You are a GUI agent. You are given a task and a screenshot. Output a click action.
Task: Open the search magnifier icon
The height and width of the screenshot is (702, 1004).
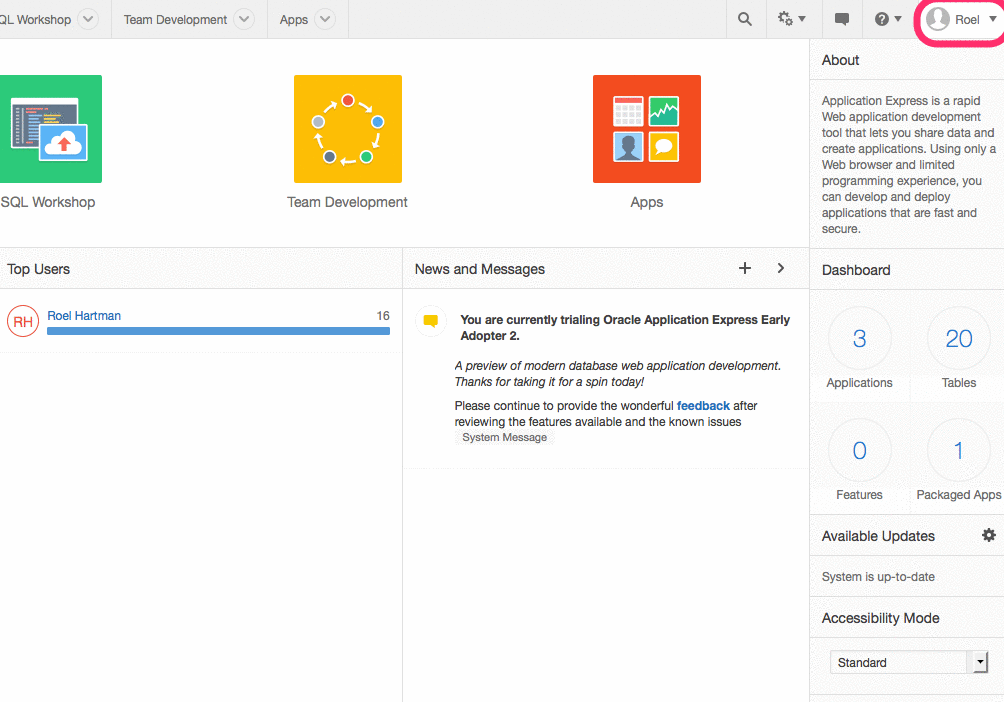[x=745, y=19]
